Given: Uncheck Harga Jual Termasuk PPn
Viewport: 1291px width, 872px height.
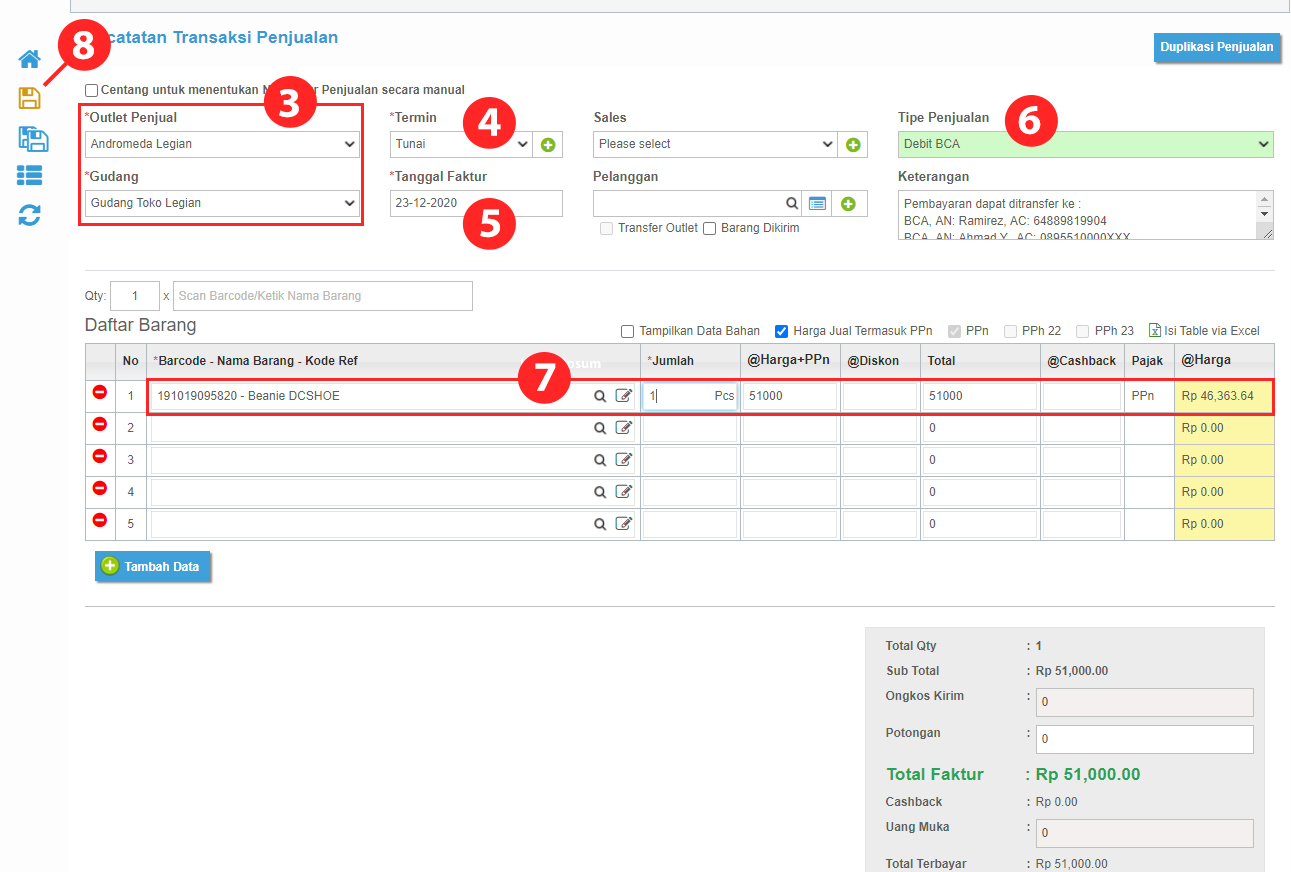Looking at the screenshot, I should (782, 331).
